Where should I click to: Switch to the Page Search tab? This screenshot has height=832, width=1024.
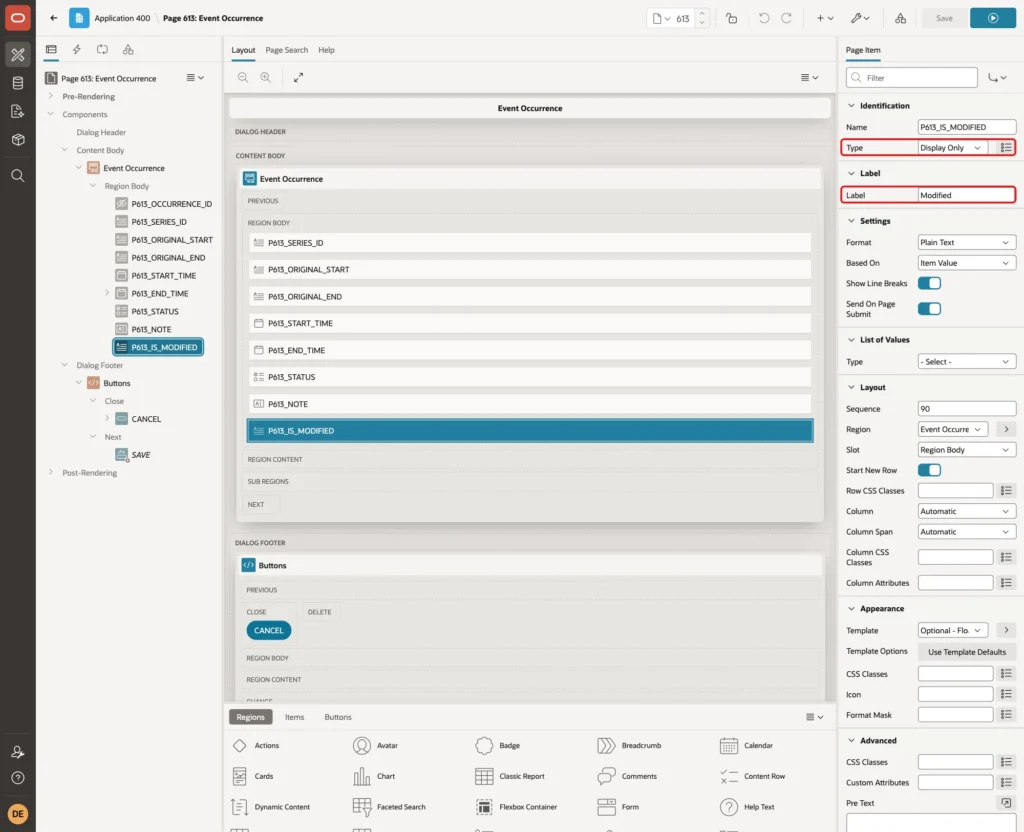pos(287,50)
